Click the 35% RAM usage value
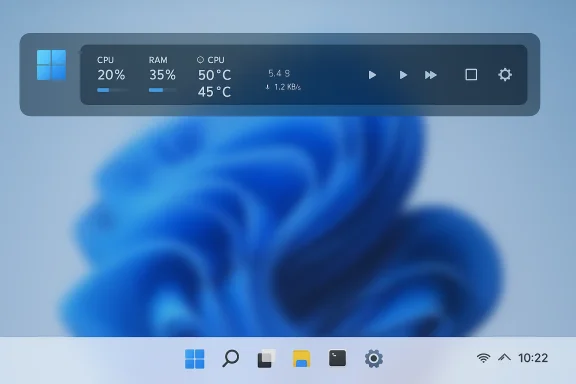The width and height of the screenshot is (576, 384). 162,75
